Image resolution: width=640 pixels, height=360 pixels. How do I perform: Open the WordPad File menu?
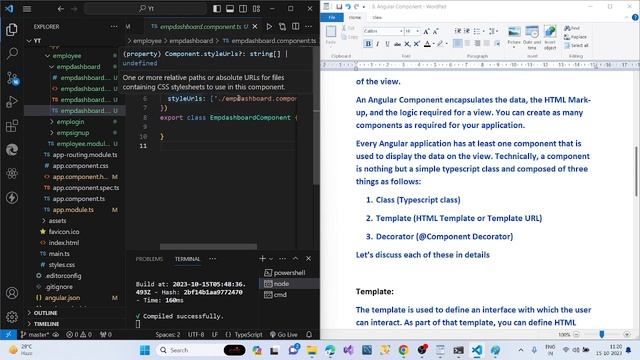[332, 18]
